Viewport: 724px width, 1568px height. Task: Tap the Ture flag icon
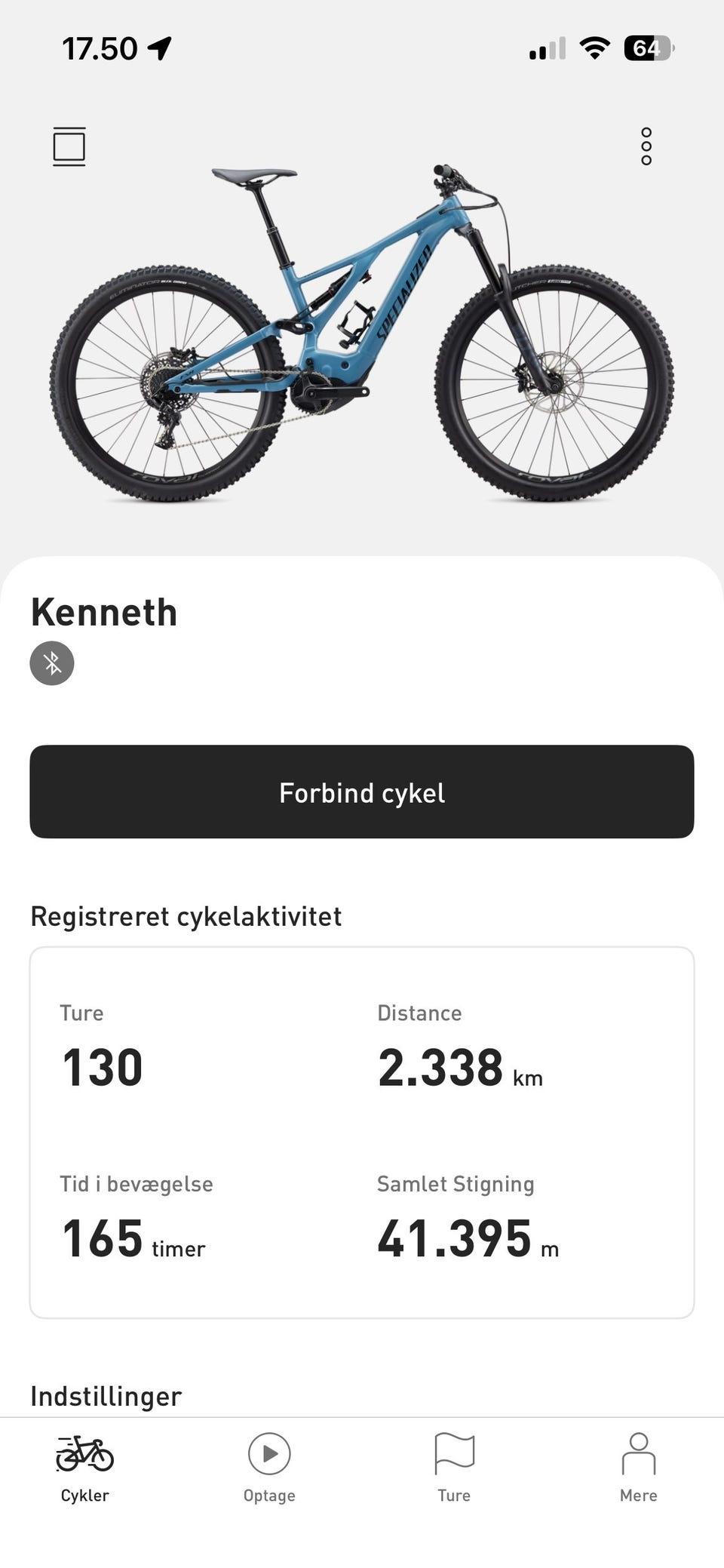coord(454,1453)
